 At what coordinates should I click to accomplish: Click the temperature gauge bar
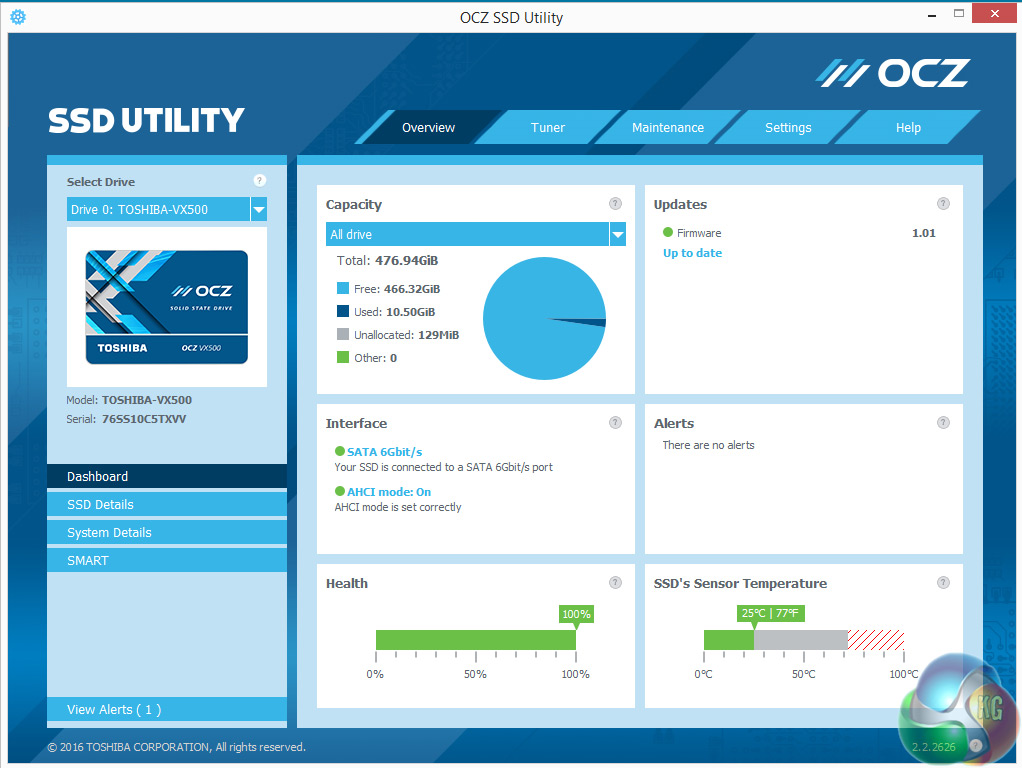(804, 640)
